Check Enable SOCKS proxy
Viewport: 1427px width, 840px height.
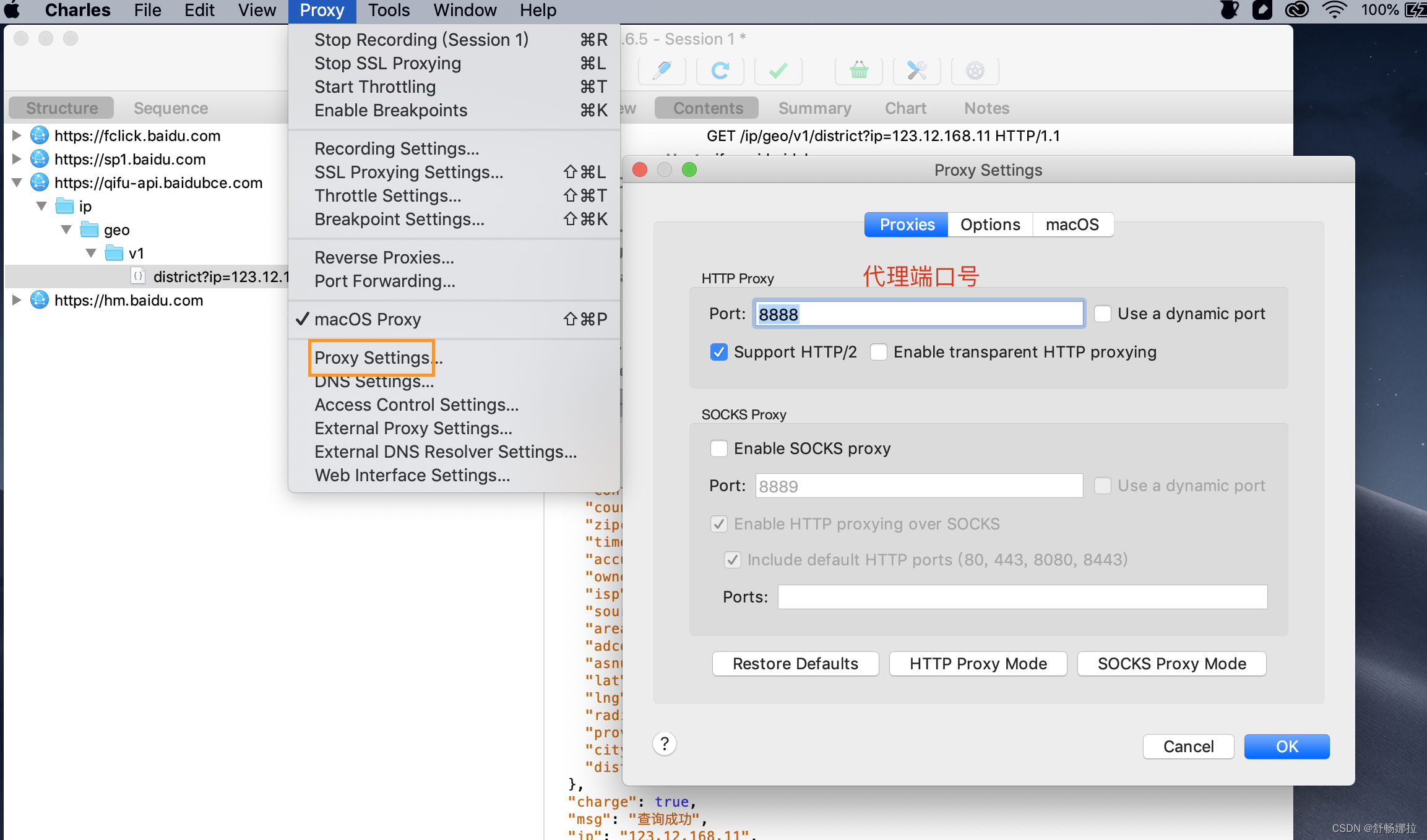point(719,448)
